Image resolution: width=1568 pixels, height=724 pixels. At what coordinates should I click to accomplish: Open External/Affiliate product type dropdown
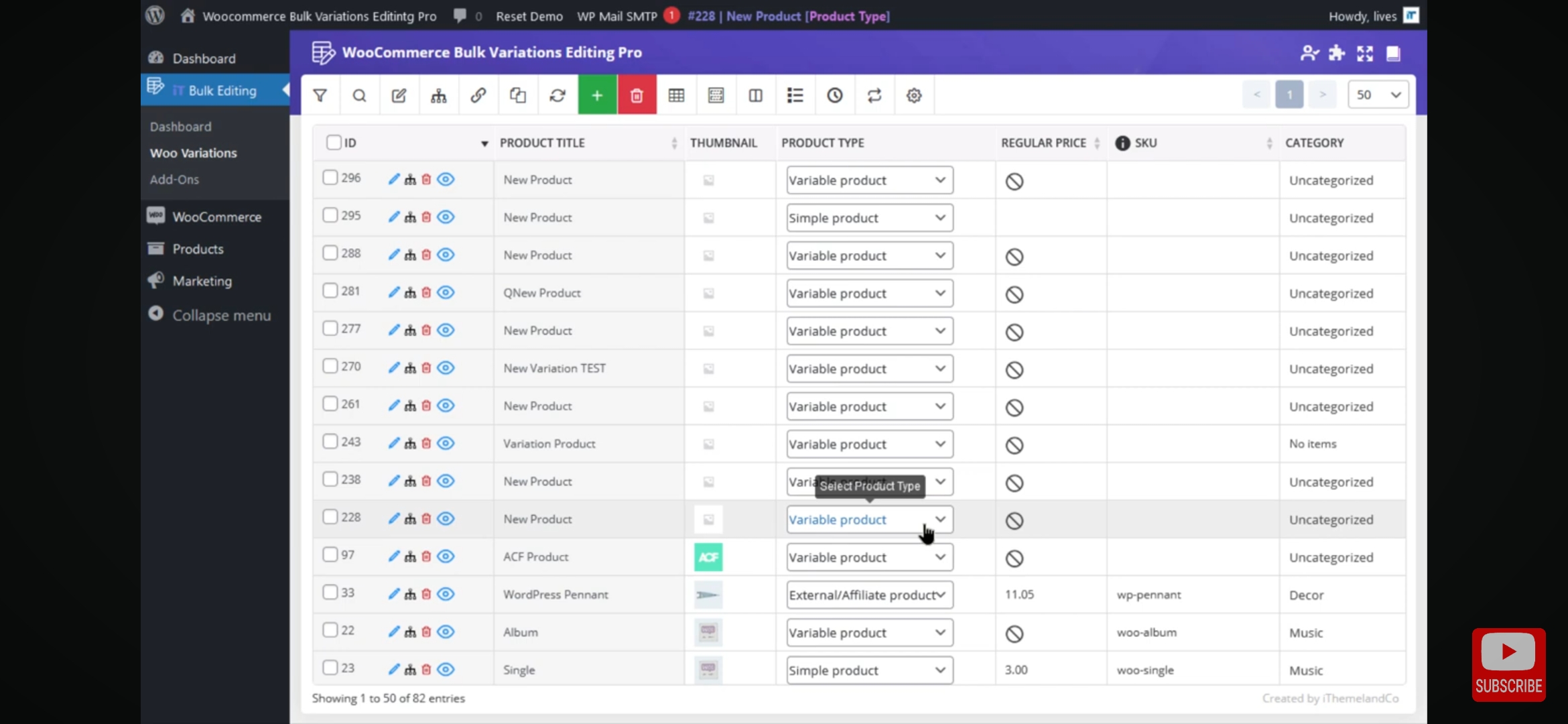pos(869,595)
